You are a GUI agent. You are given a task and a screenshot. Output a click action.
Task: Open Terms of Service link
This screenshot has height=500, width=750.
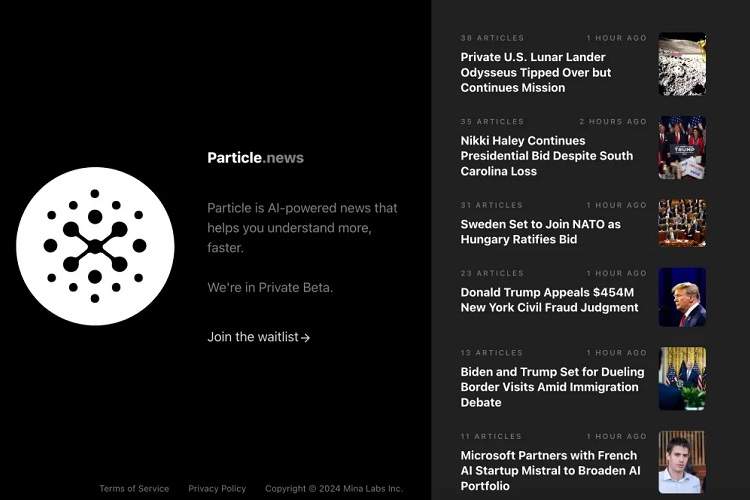[134, 489]
